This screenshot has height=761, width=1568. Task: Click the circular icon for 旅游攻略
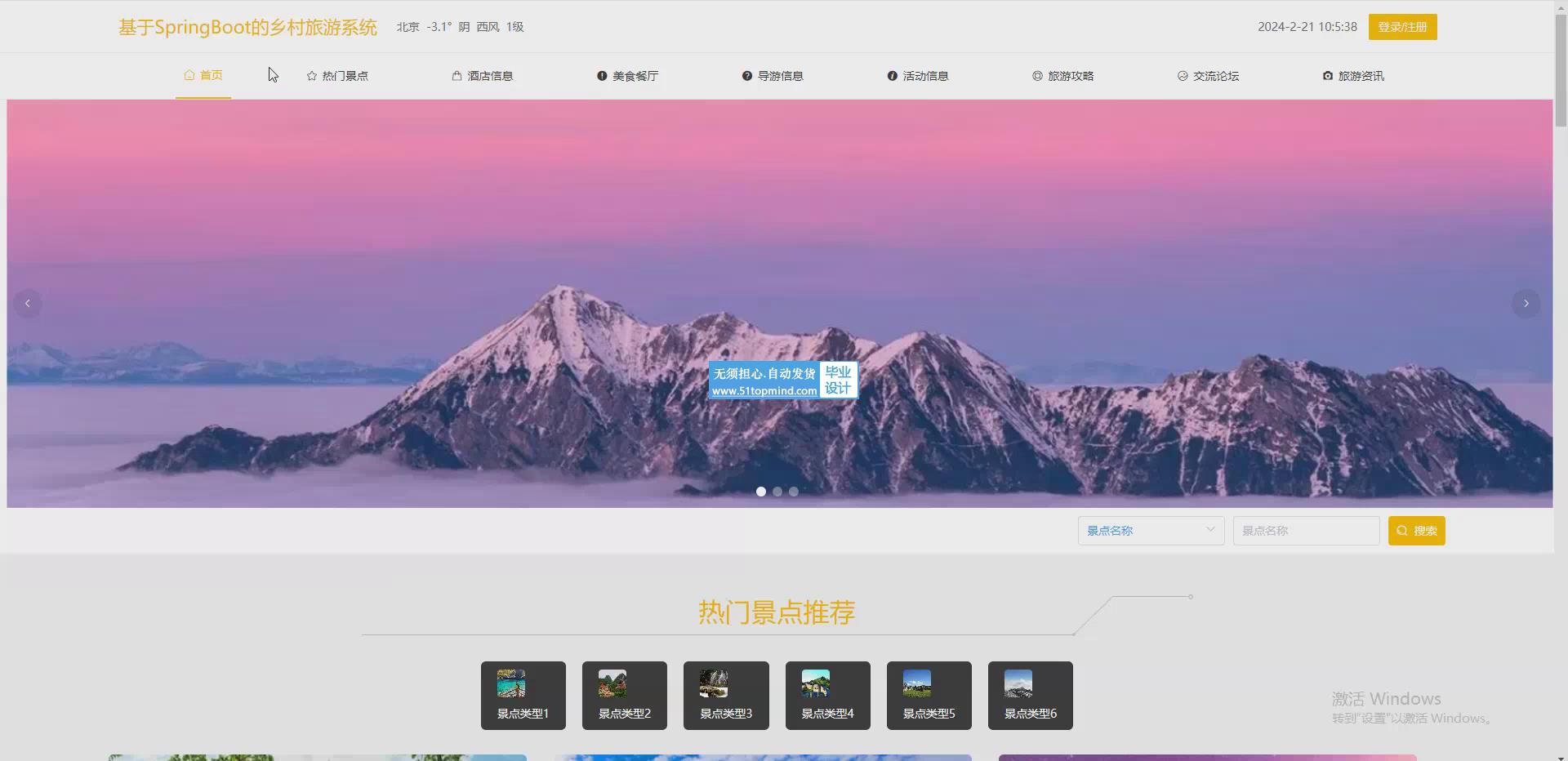click(1037, 76)
